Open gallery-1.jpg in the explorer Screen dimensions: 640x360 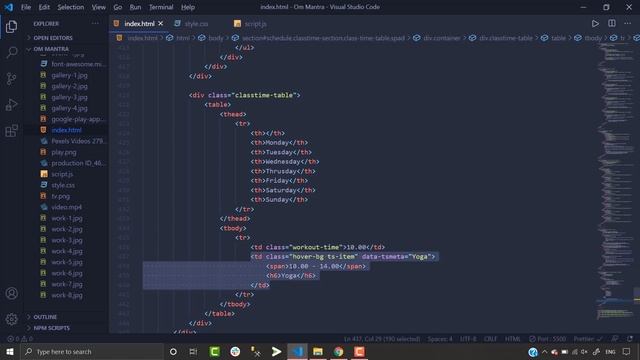69,75
